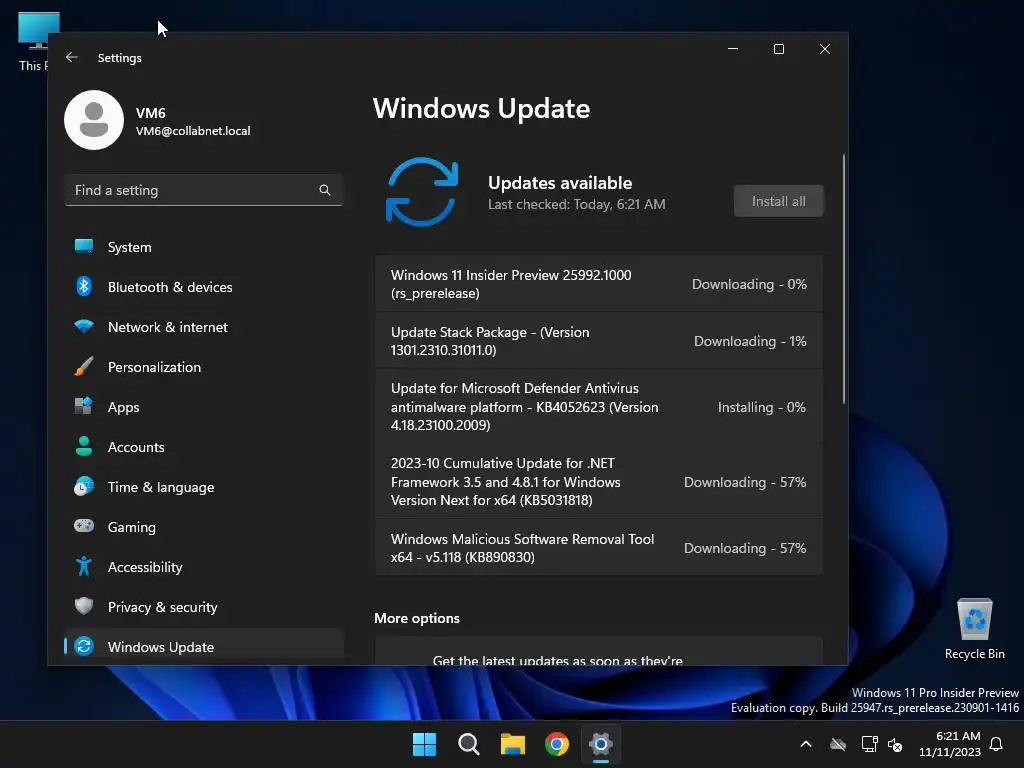Open Privacy & security
The width and height of the screenshot is (1024, 768).
coord(204,607)
